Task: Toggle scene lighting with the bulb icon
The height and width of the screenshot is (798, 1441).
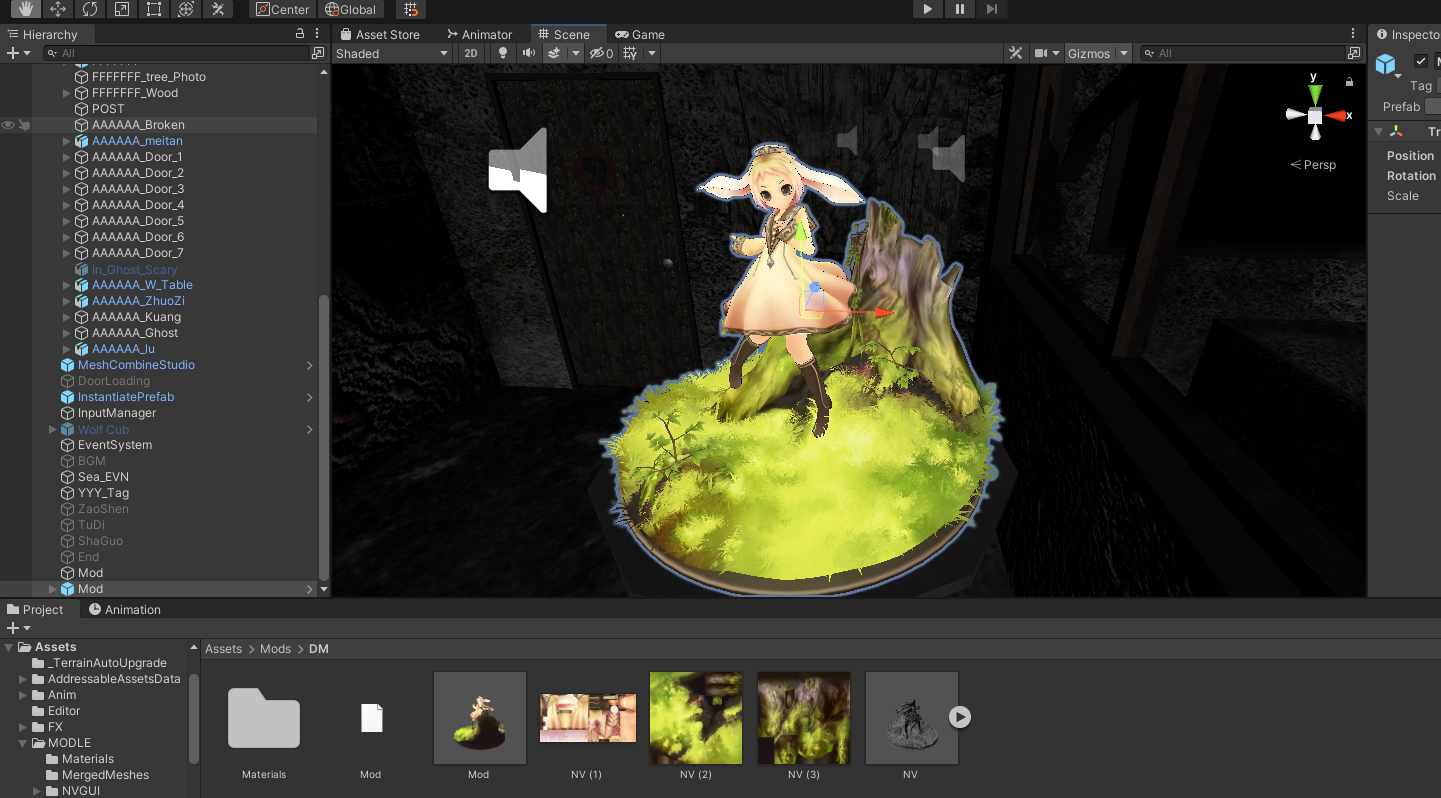Action: point(502,53)
